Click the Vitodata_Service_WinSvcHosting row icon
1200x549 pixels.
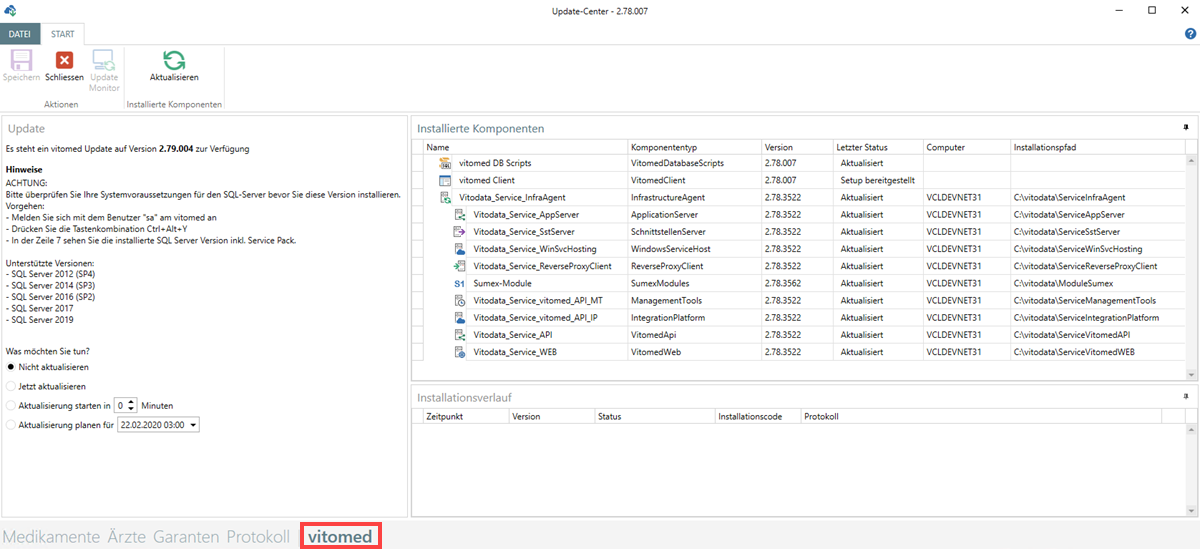(460, 249)
